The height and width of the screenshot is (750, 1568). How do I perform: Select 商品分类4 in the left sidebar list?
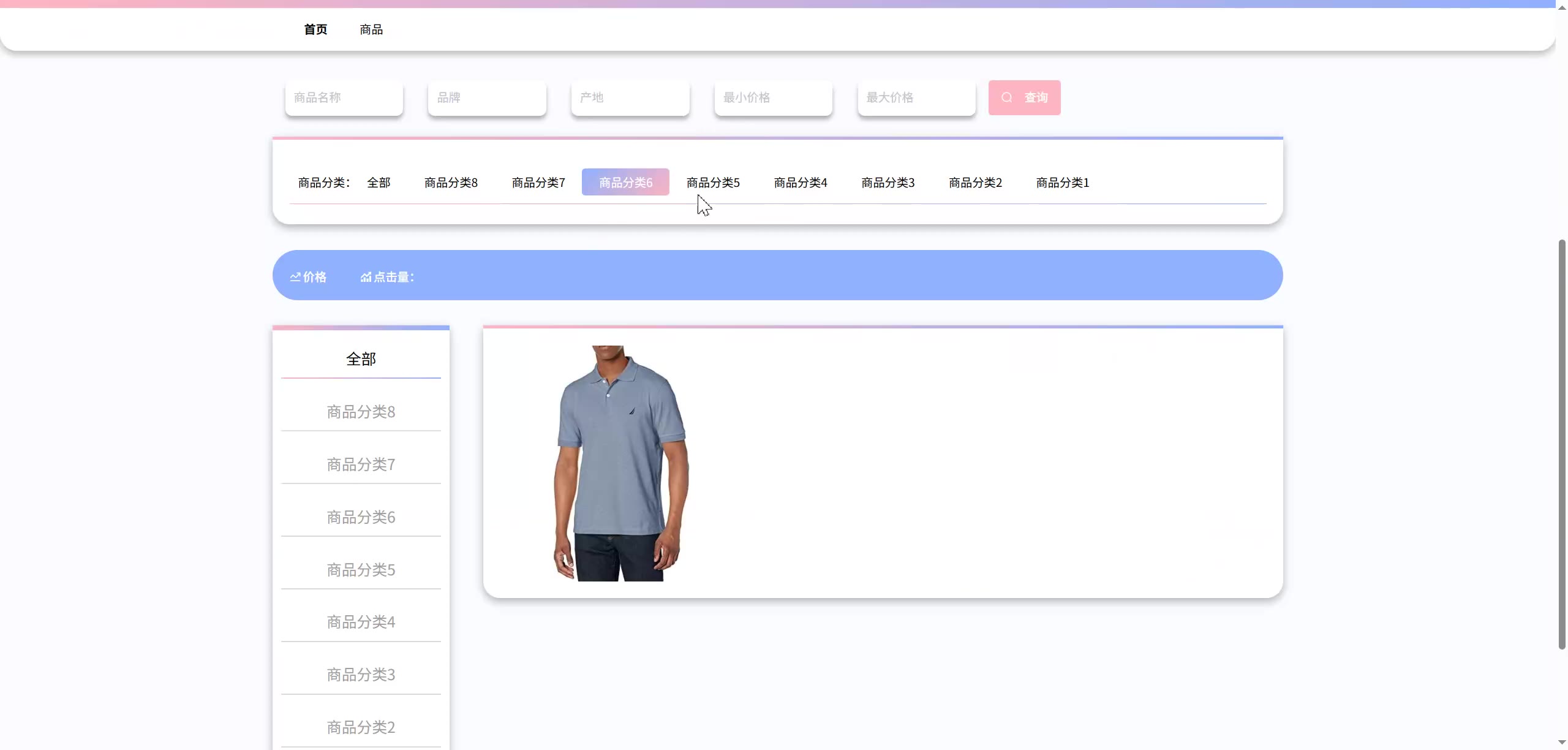[361, 622]
